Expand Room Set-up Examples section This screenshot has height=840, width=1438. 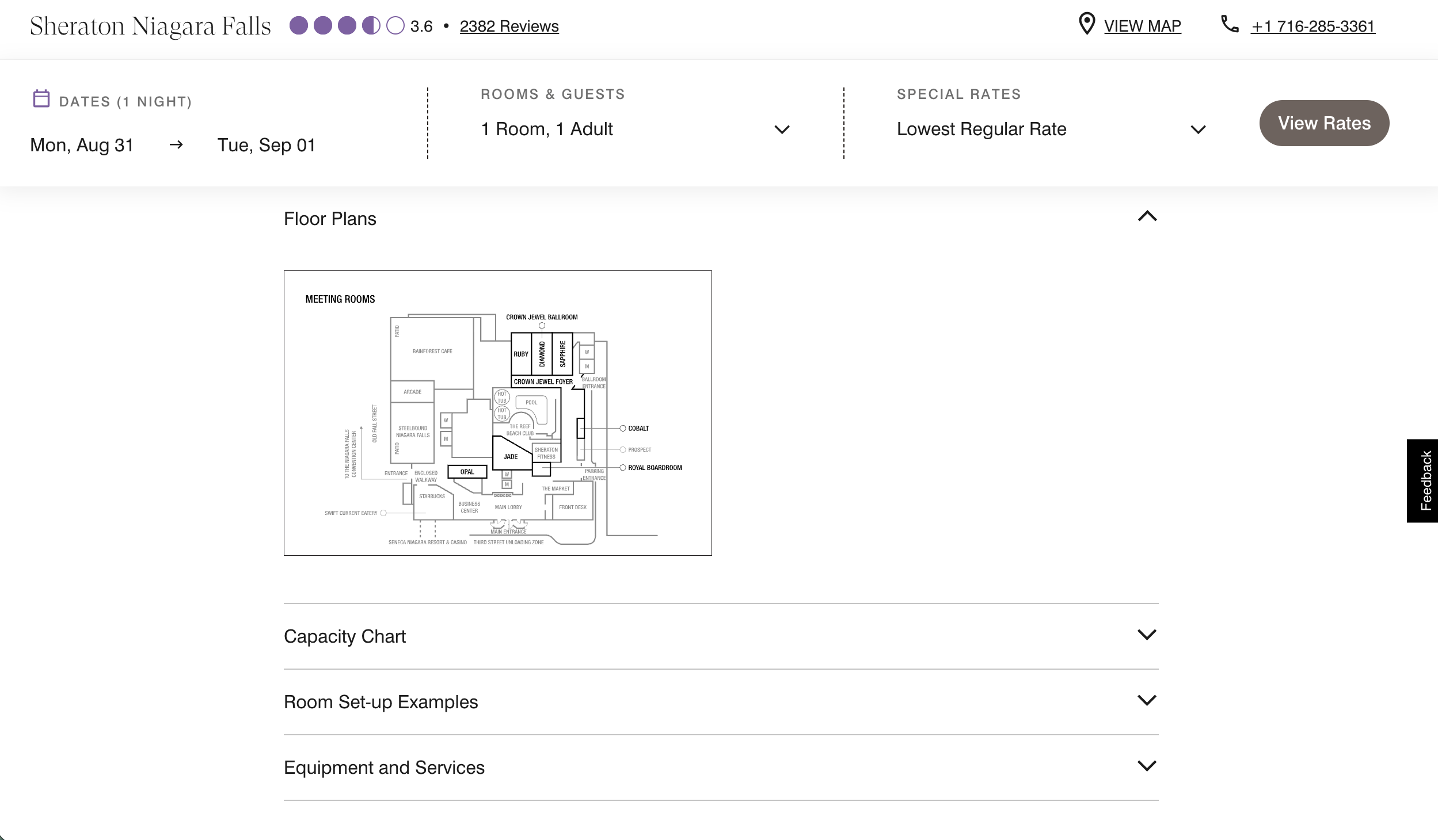click(x=1147, y=700)
